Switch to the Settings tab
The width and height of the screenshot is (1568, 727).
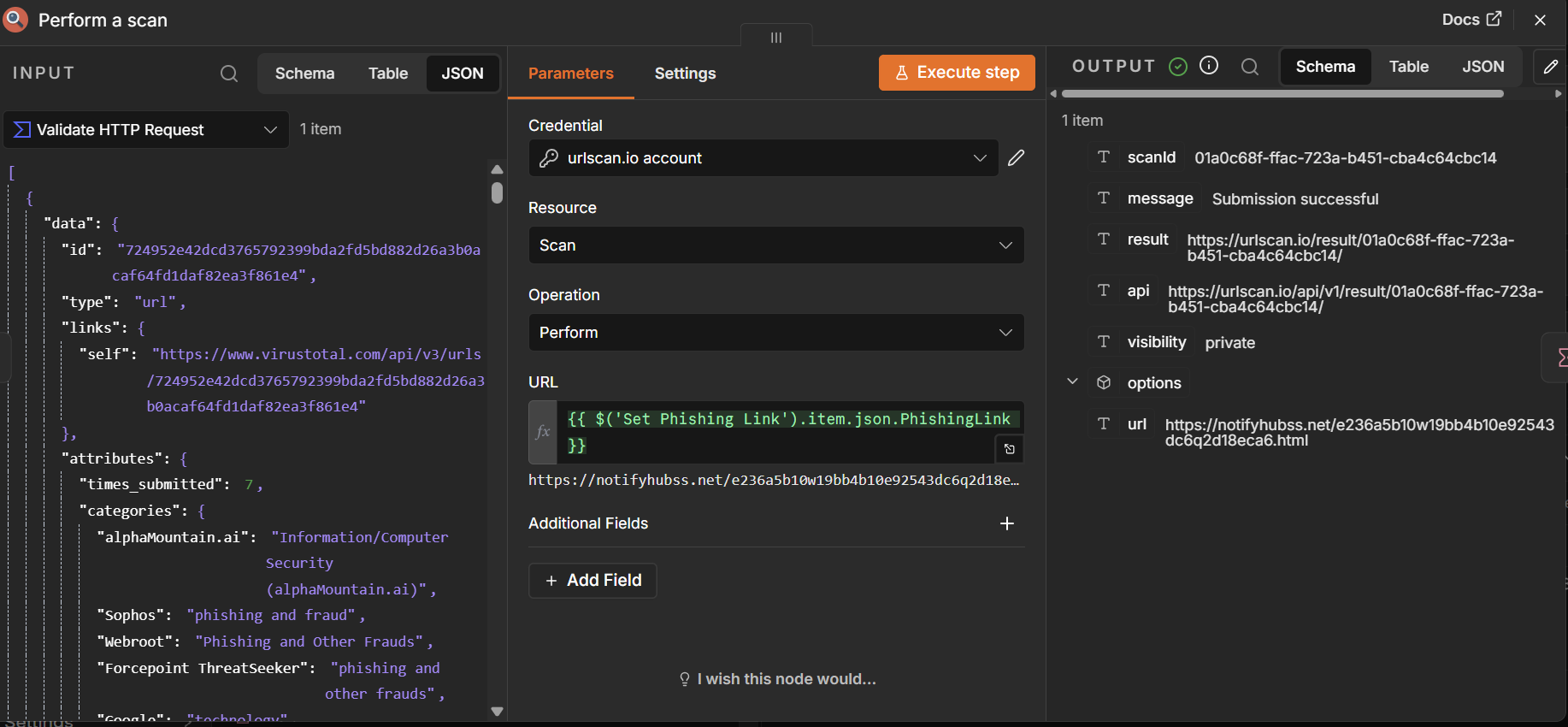pyautogui.click(x=685, y=74)
